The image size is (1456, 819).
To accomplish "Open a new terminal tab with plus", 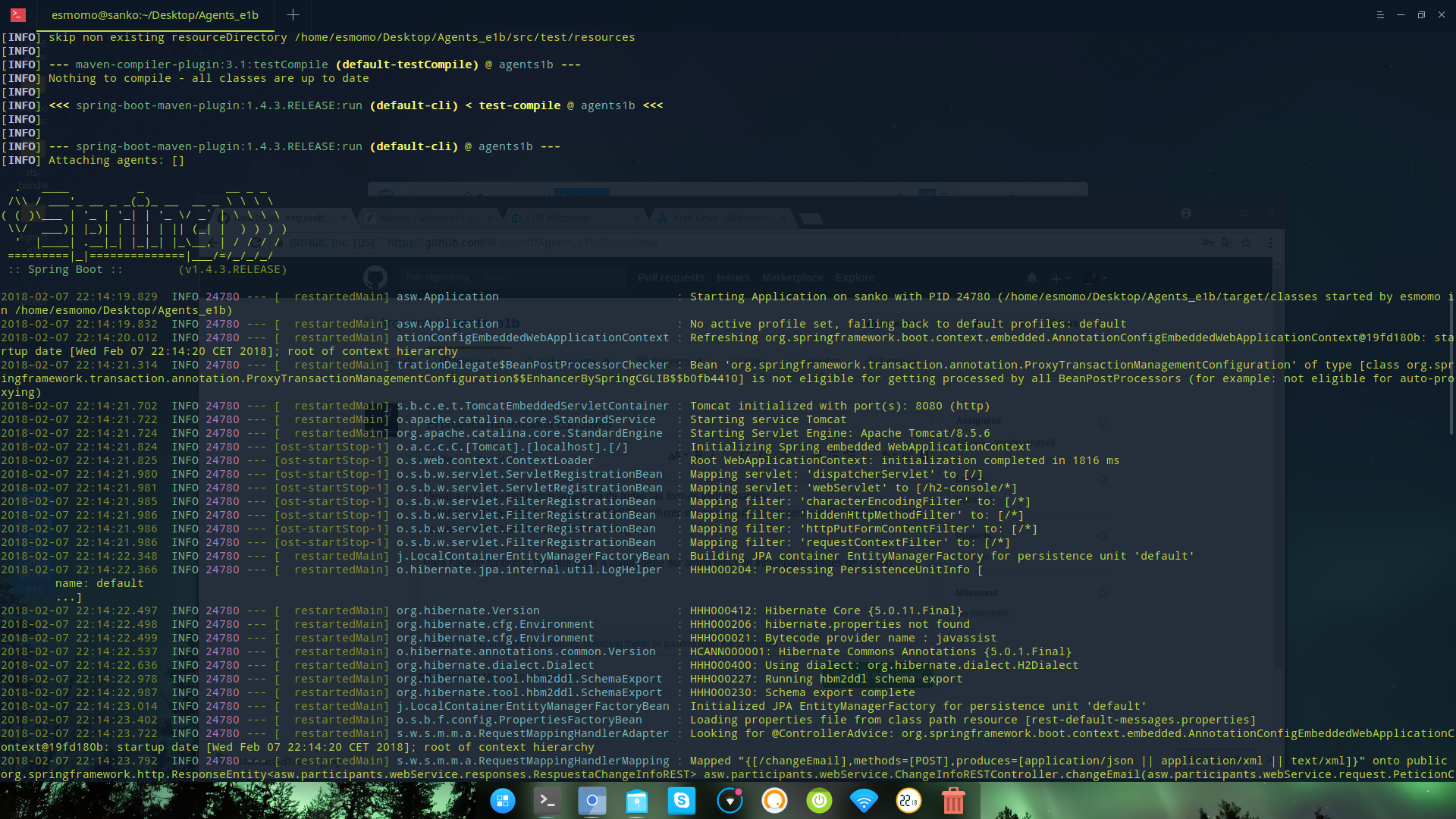I will click(x=293, y=14).
